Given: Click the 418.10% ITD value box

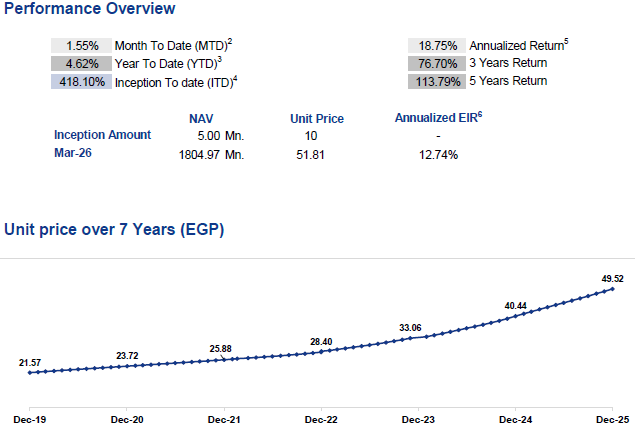Looking at the screenshot, I should pos(81,82).
